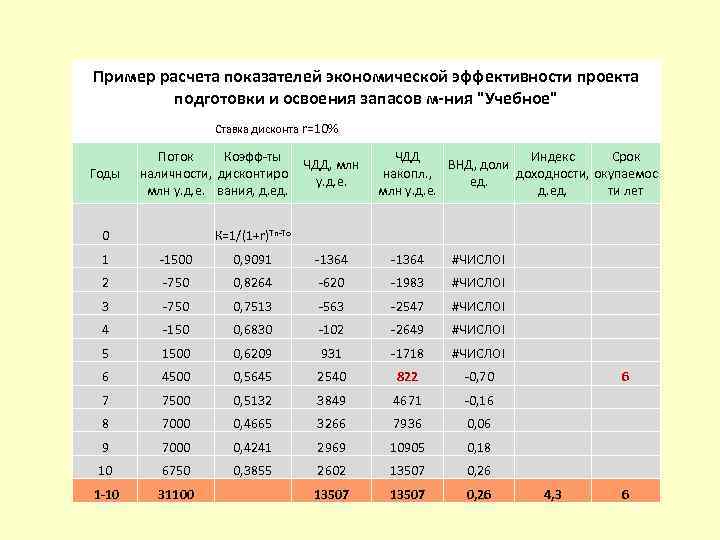Select the coefficient value 0,4241

click(x=253, y=447)
